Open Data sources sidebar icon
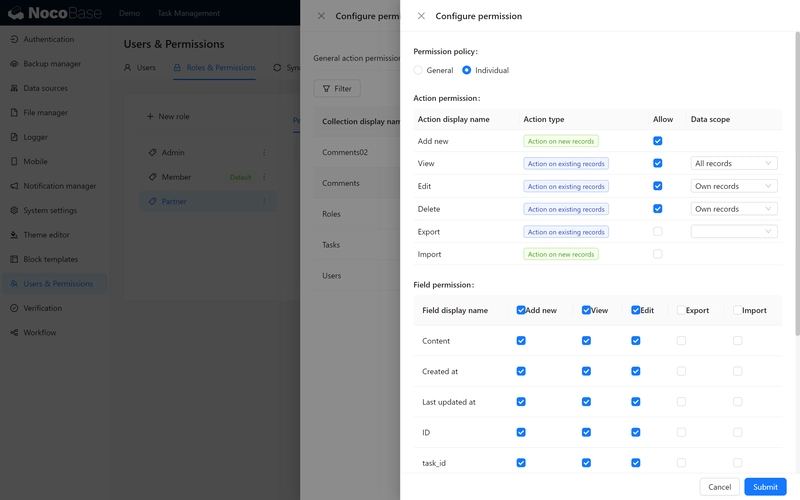This screenshot has width=800, height=500. (14, 88)
